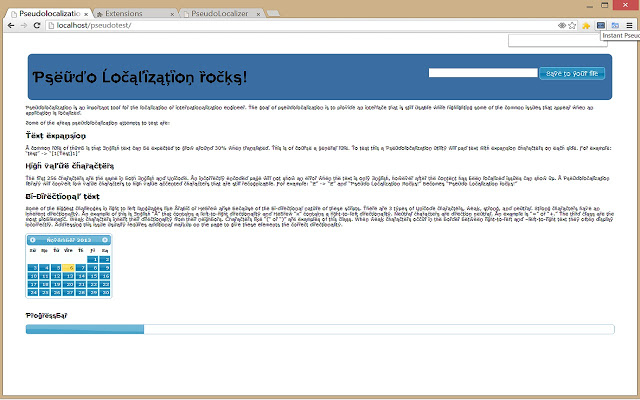
Task: Restore down the browser window
Action: pos(605,5)
